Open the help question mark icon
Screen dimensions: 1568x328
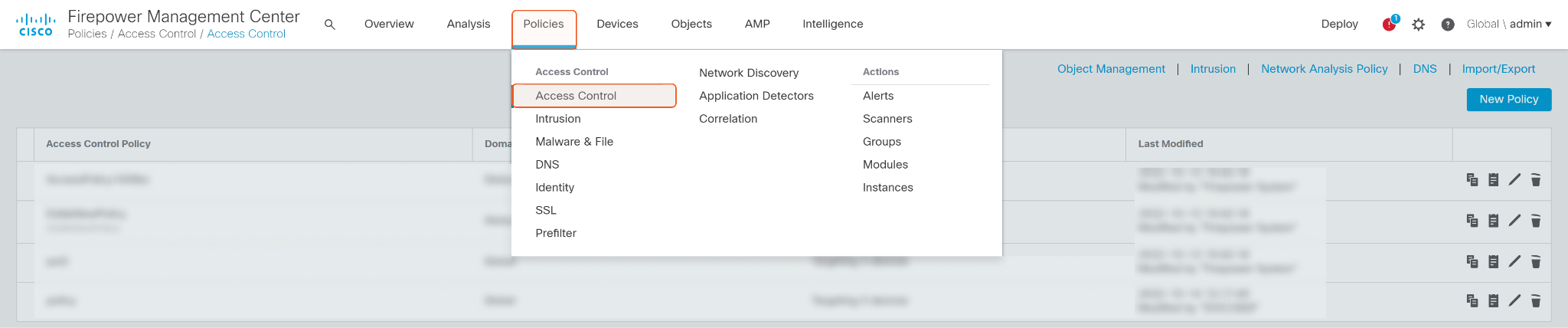pyautogui.click(x=1448, y=25)
